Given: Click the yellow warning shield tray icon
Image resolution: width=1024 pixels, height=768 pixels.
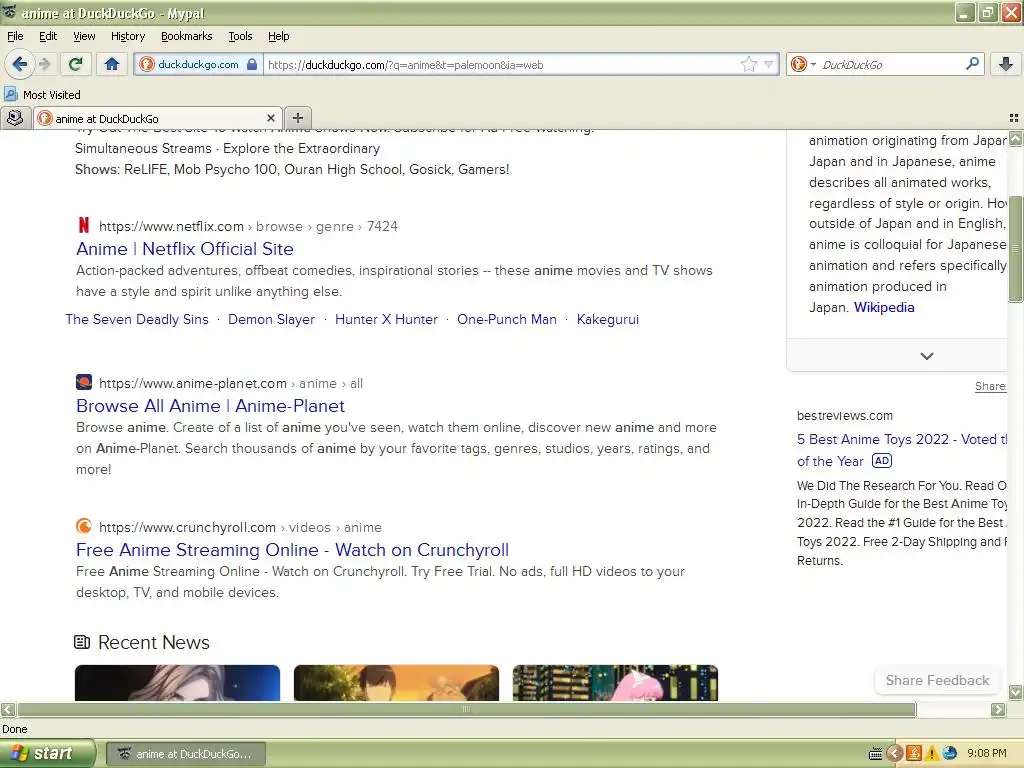Looking at the screenshot, I should tap(931, 754).
